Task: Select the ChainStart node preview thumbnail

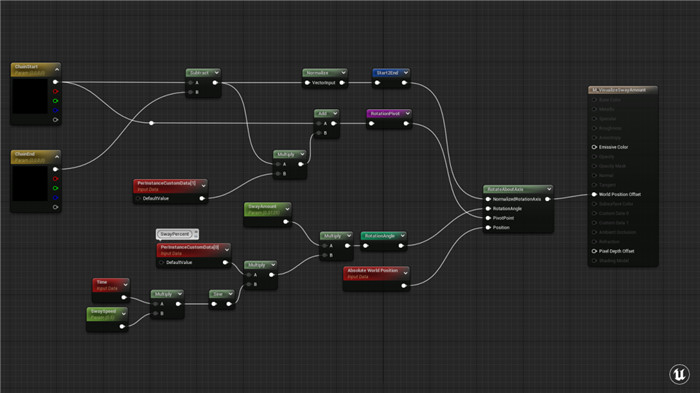Action: pos(29,96)
